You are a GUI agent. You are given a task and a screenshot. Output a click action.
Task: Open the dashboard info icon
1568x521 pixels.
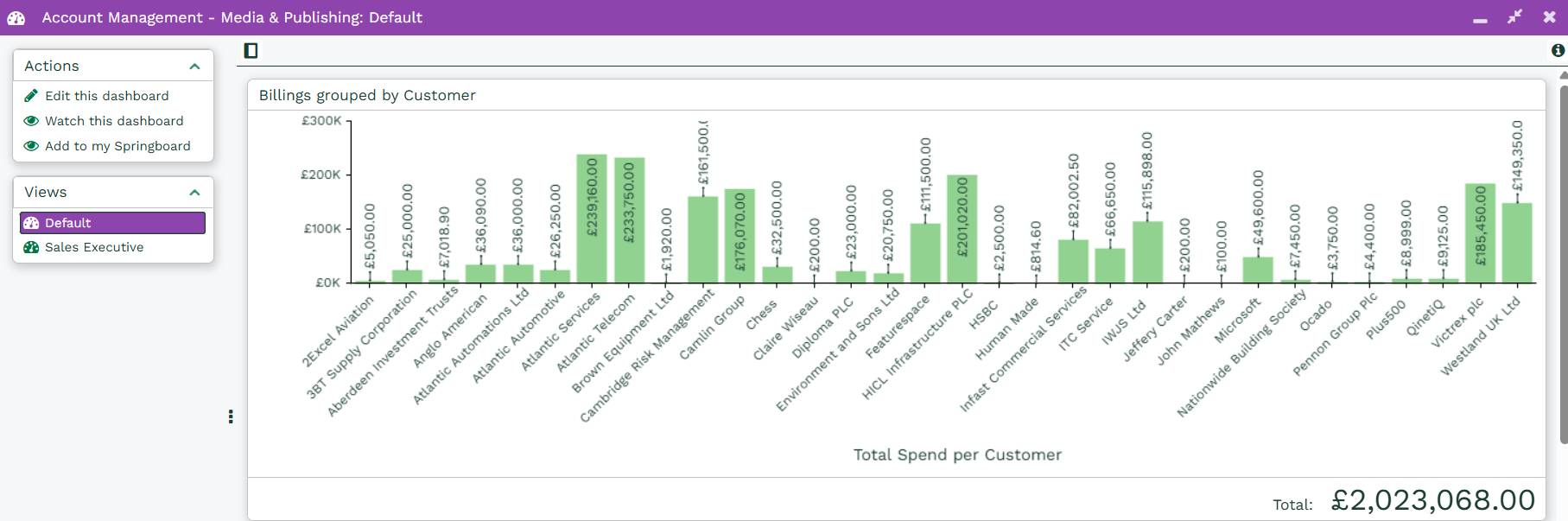pos(1558,51)
